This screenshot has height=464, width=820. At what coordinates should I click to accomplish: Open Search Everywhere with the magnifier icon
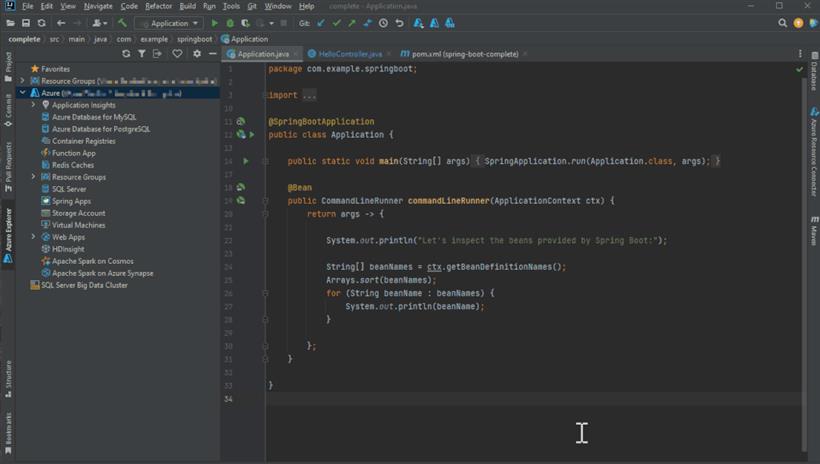[x=782, y=23]
